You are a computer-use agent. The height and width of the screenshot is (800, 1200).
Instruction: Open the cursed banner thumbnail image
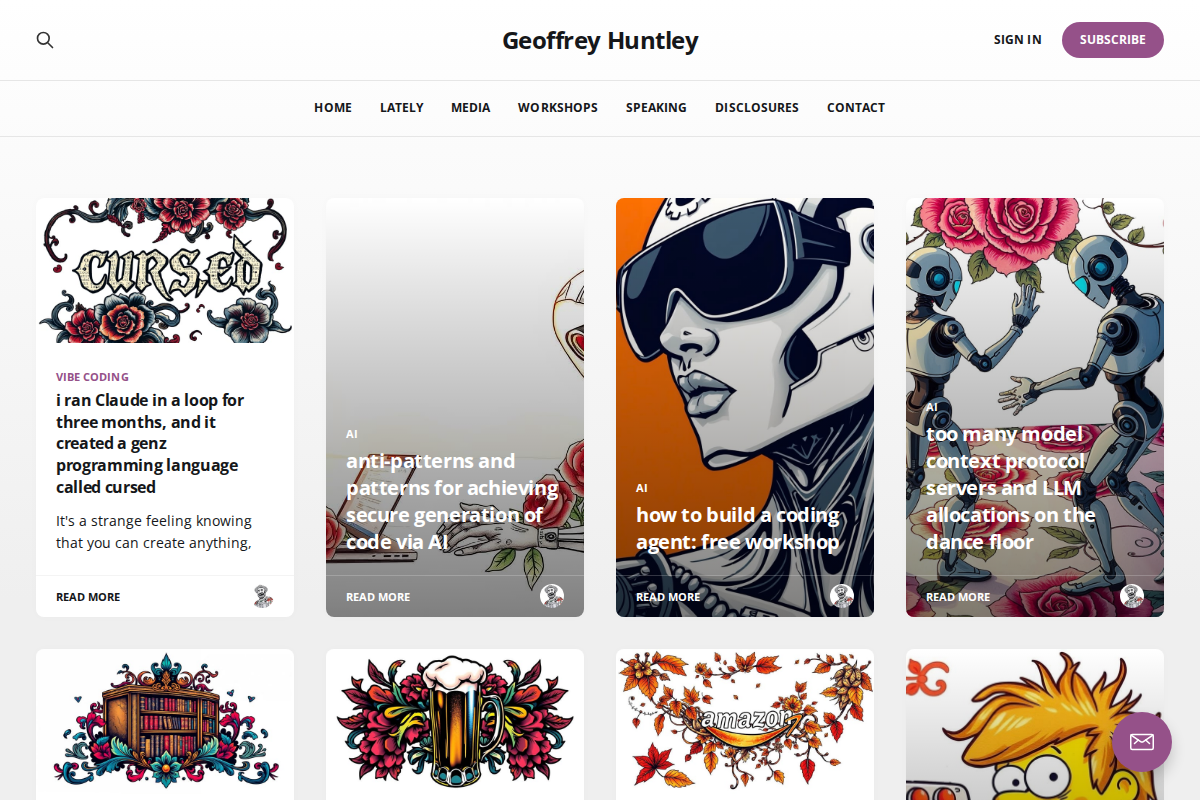tap(165, 271)
